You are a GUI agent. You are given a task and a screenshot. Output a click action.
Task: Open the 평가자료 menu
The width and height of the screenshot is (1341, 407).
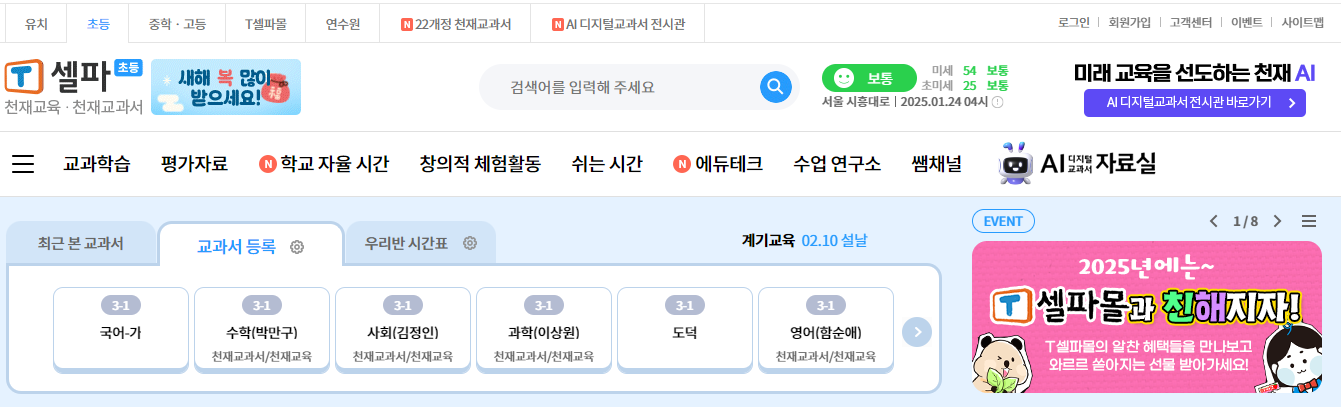[194, 164]
